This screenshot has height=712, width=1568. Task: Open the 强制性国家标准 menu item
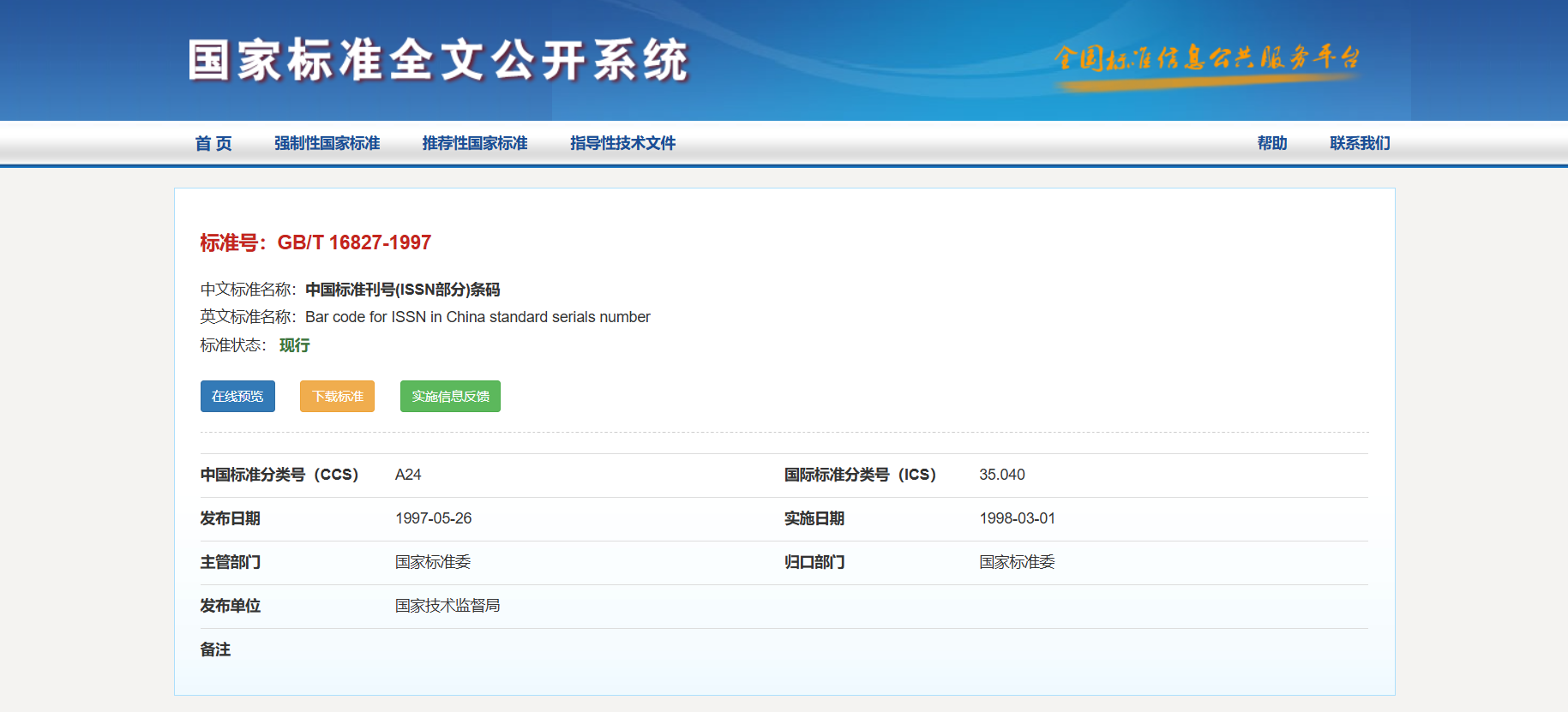point(327,143)
